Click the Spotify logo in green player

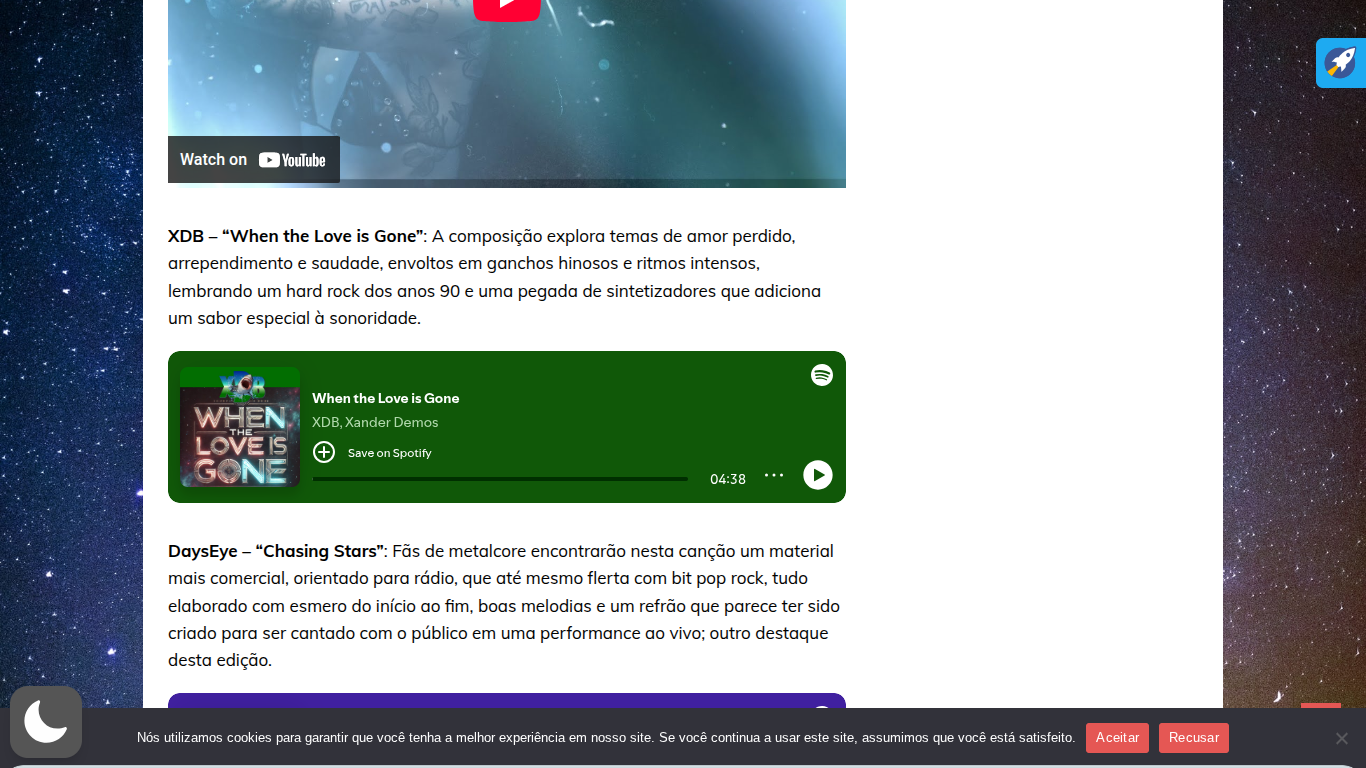pyautogui.click(x=821, y=375)
